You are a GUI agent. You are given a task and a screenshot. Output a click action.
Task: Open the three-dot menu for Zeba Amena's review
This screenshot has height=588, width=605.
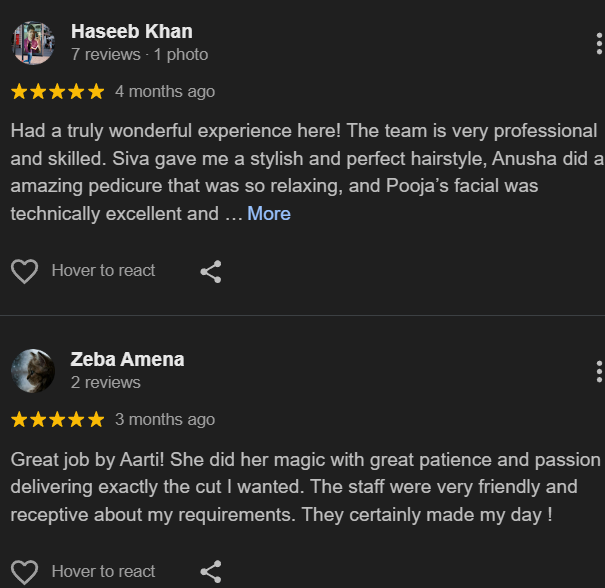598,372
